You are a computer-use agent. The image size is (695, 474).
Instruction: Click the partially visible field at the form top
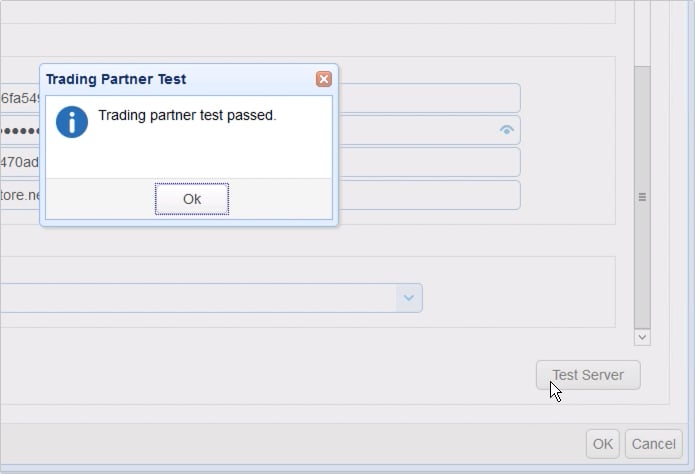point(300,10)
